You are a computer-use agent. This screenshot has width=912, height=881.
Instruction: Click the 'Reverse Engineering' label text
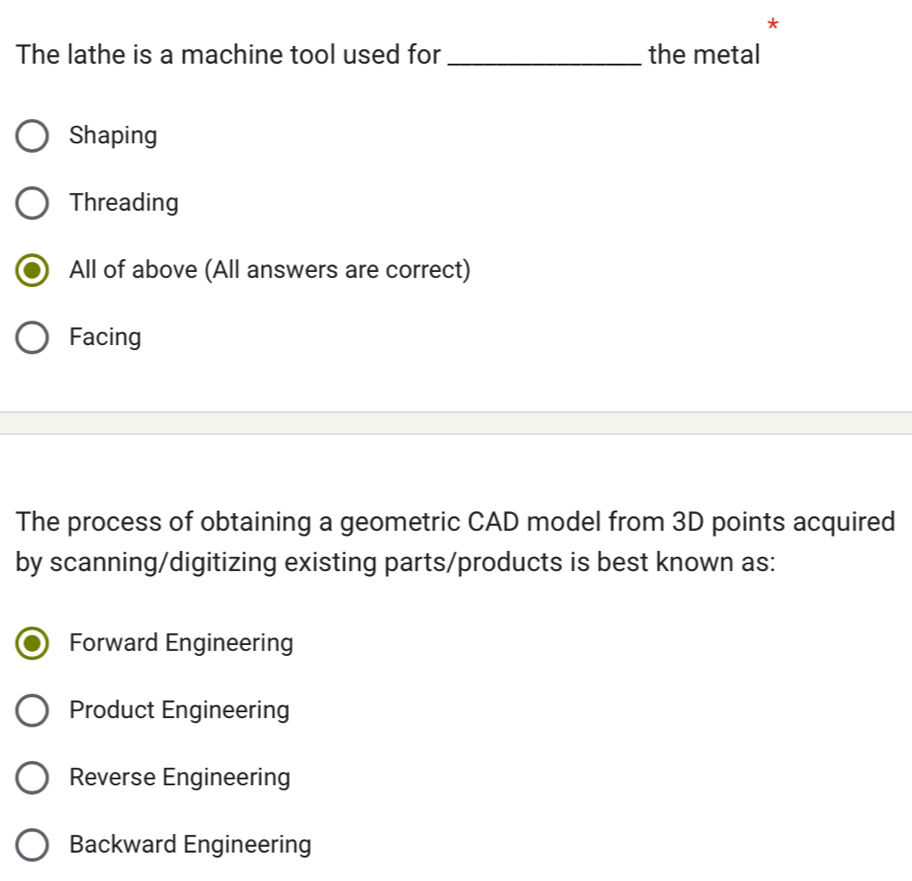[x=180, y=778]
